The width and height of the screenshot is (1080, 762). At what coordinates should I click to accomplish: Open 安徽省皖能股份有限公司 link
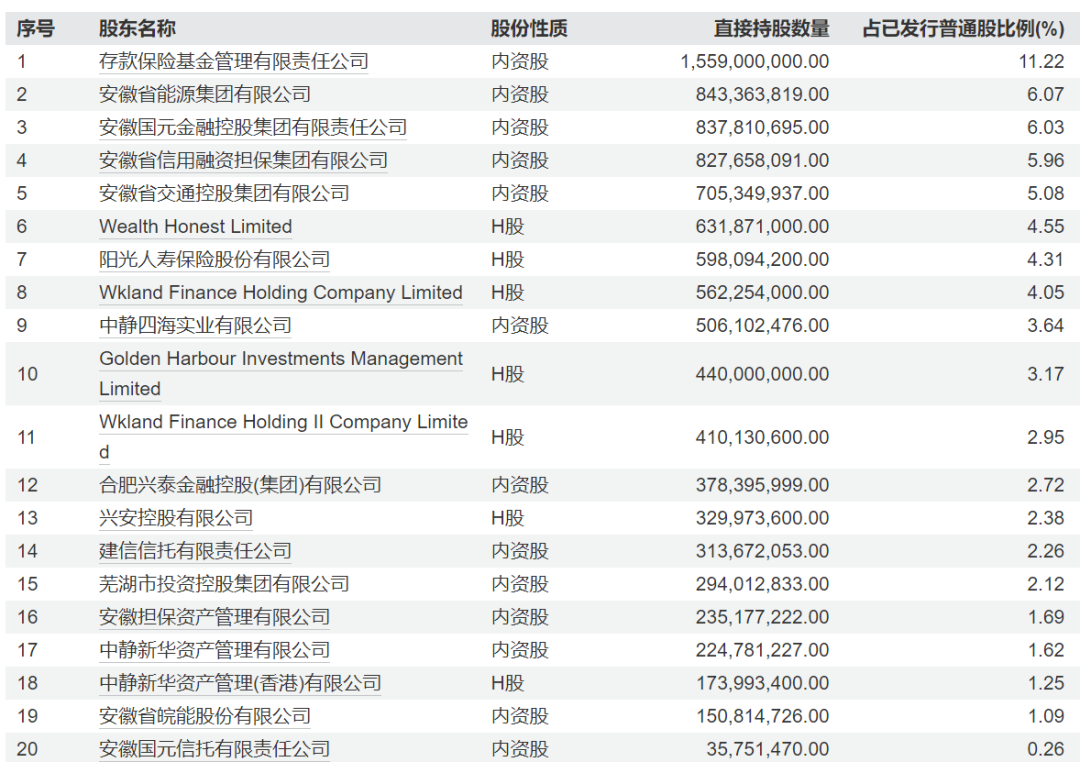pyautogui.click(x=205, y=717)
